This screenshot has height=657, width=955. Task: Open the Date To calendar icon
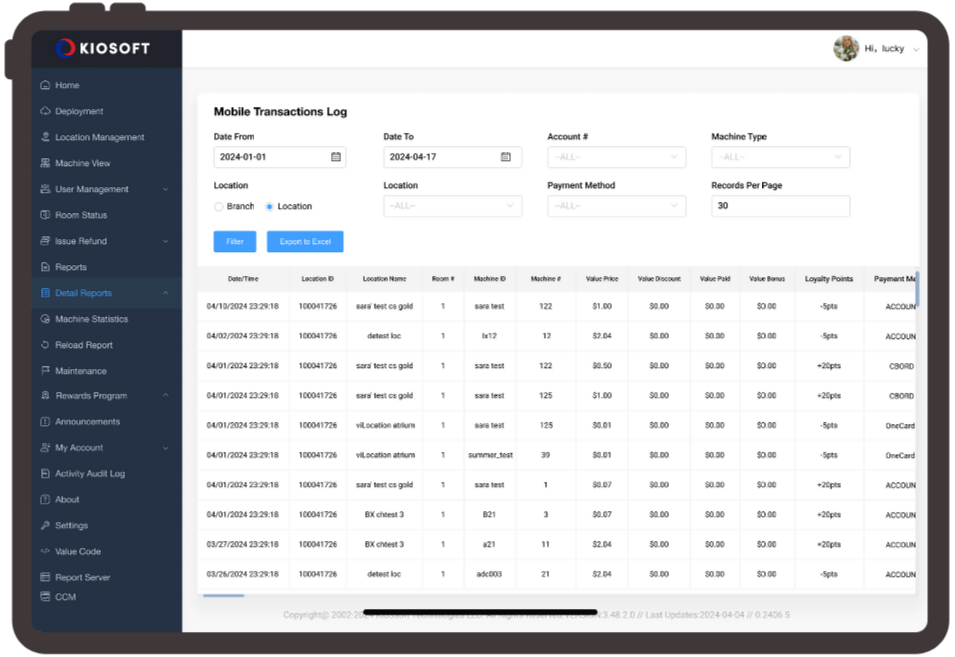pos(506,157)
